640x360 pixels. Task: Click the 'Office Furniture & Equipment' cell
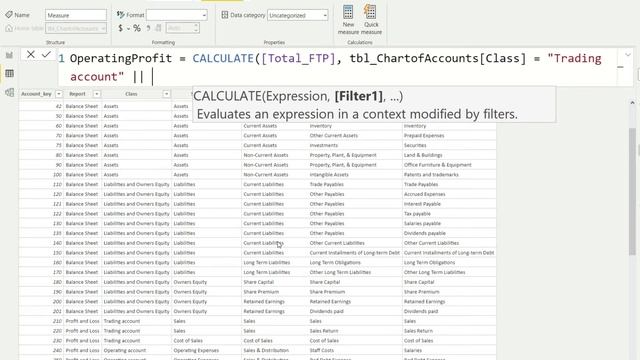tap(438, 165)
